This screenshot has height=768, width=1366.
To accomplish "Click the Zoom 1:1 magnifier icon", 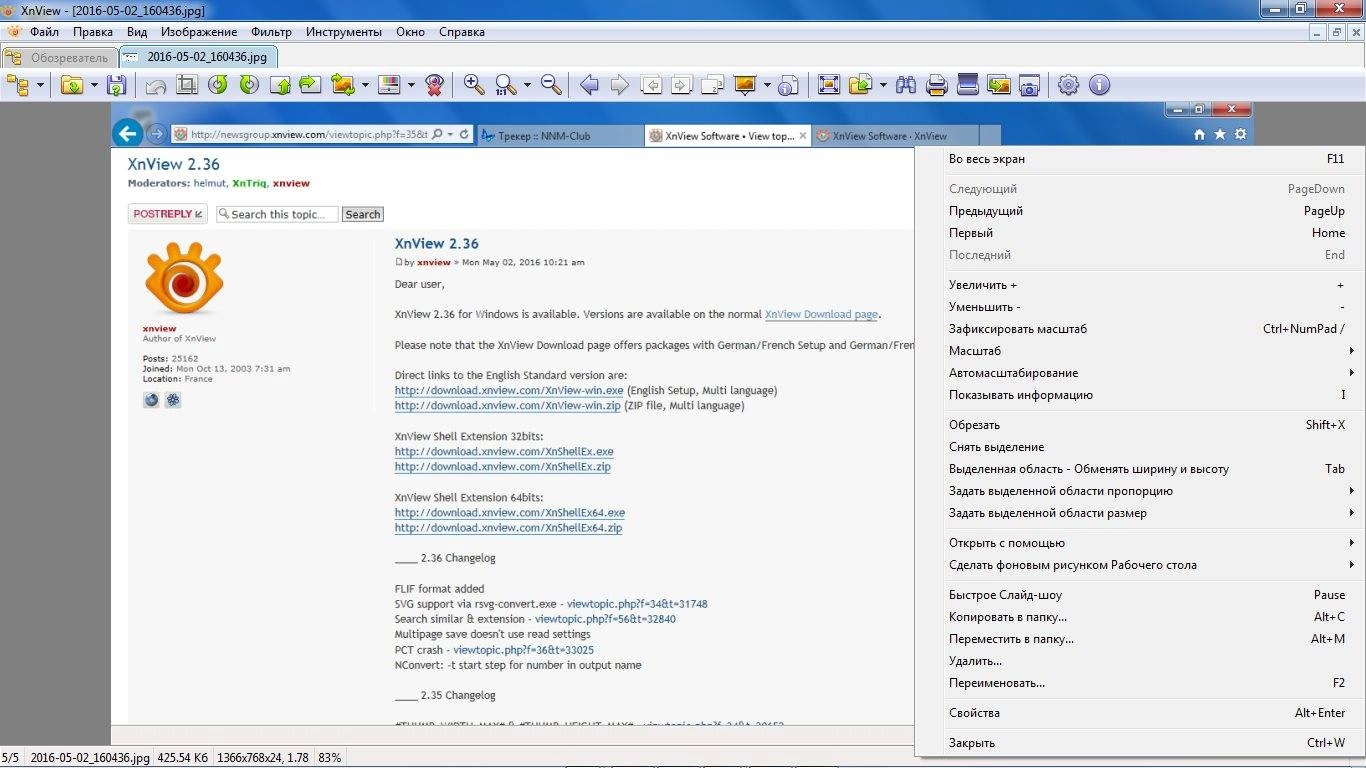I will tap(506, 86).
